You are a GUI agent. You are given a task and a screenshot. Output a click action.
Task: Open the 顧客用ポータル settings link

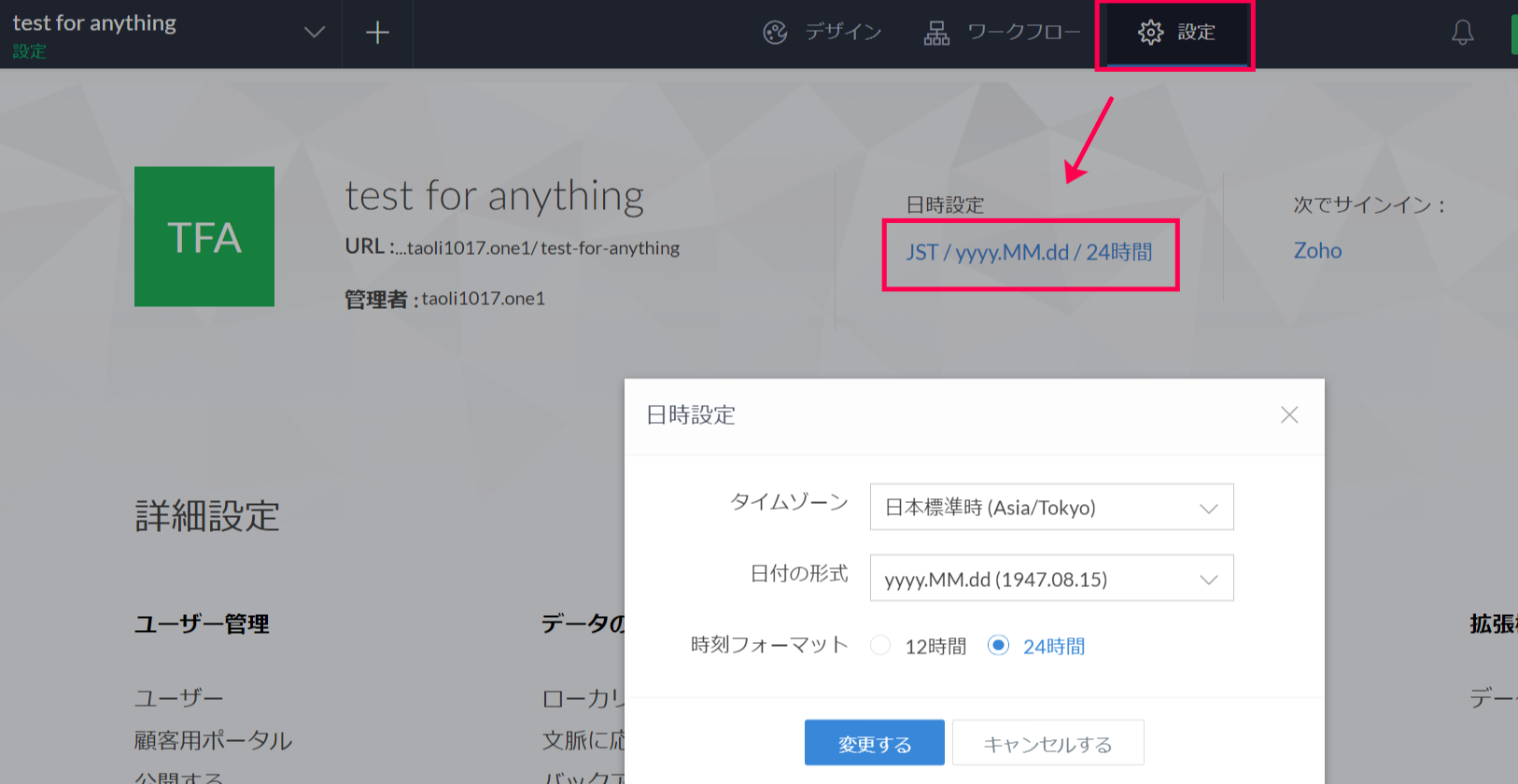coord(213,740)
